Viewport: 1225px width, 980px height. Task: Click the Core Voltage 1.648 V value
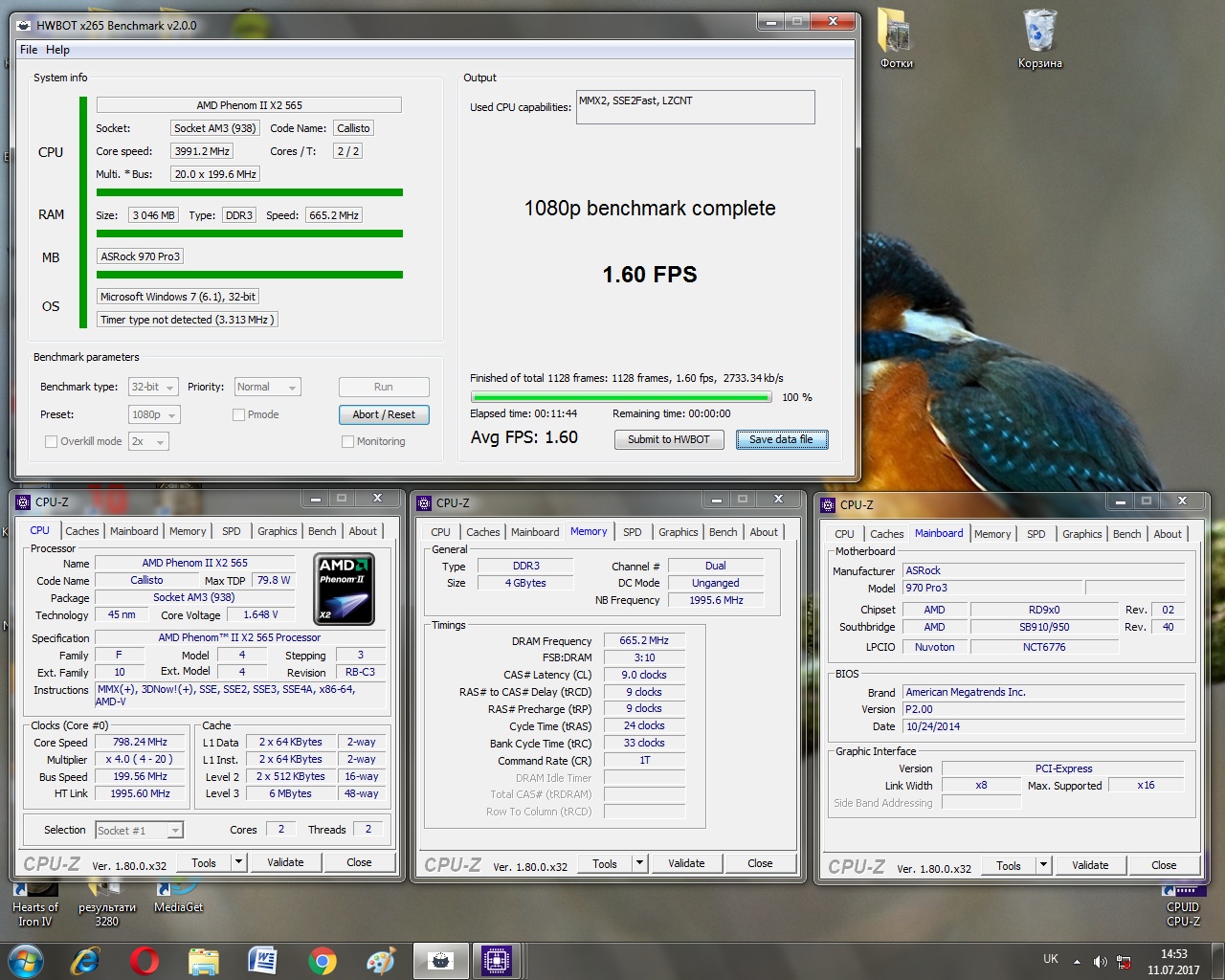pyautogui.click(x=260, y=615)
